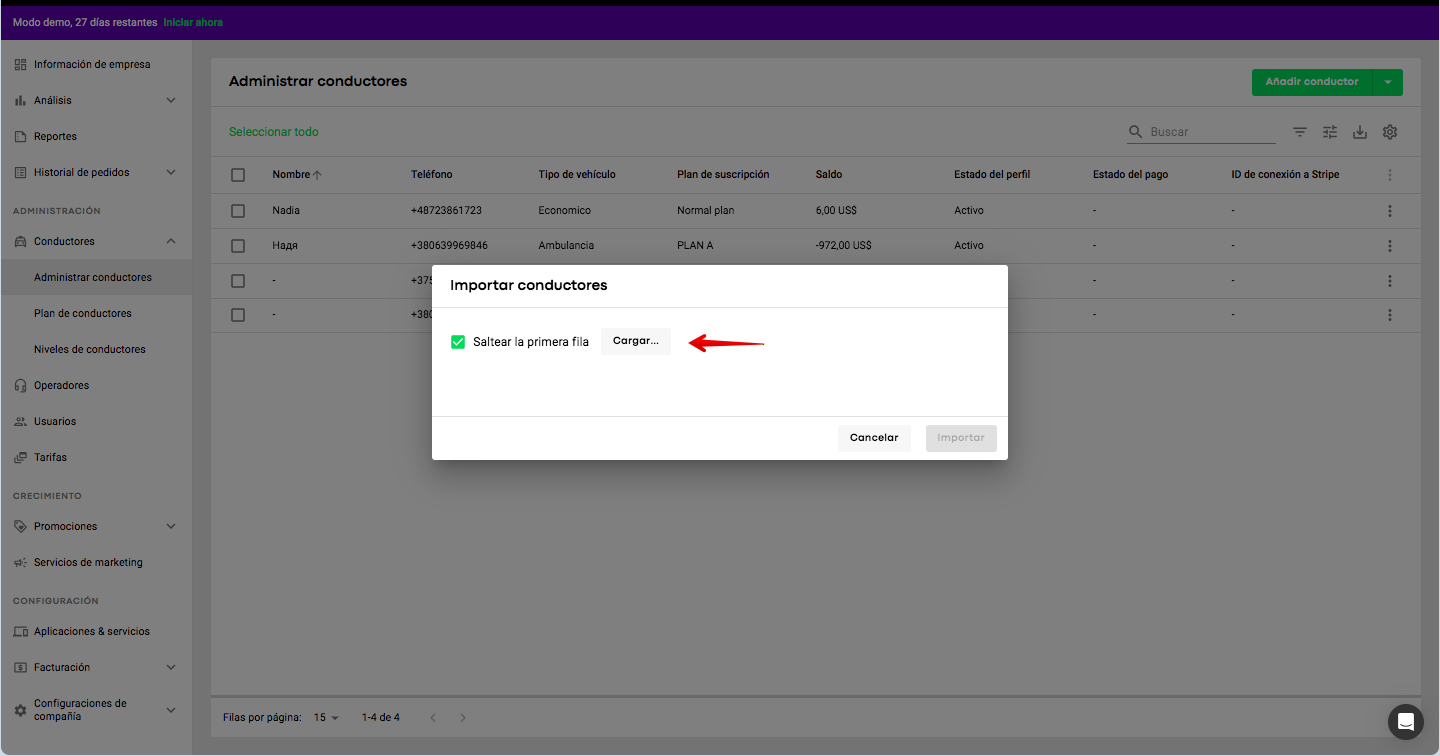Open the Información de empresa dashboard icon
The image size is (1440, 756).
click(x=21, y=64)
